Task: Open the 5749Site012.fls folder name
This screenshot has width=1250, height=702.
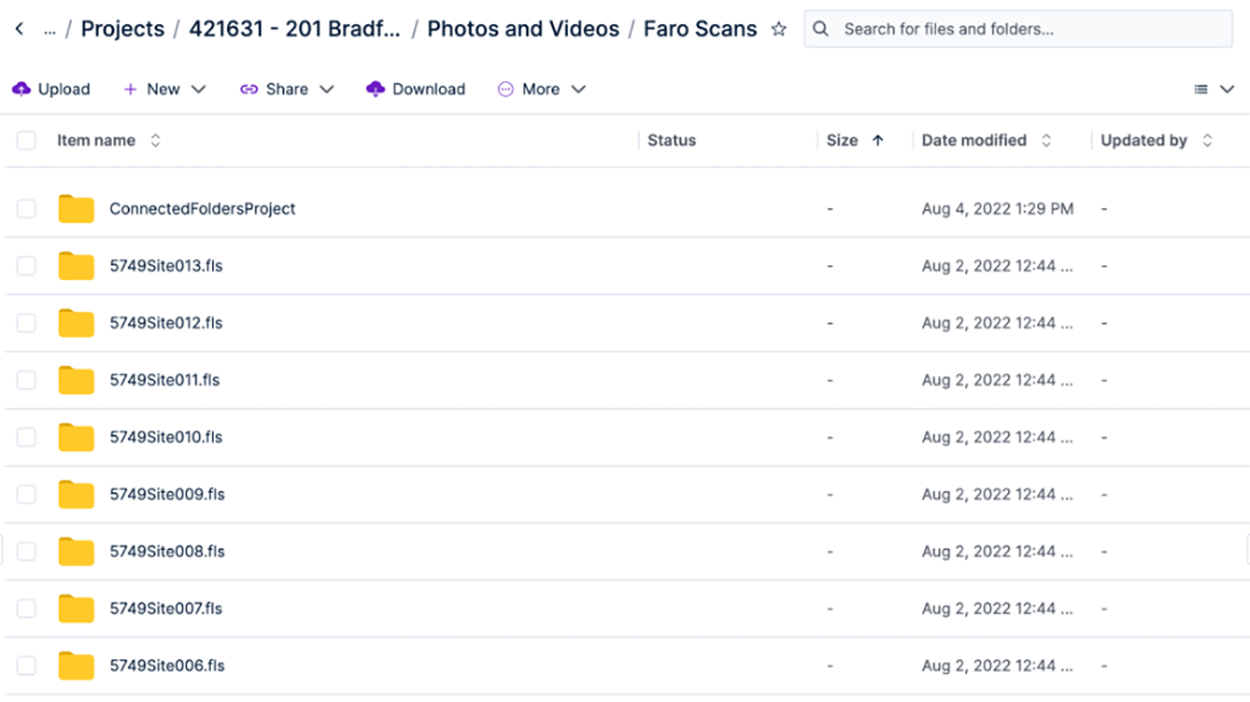Action: tap(166, 323)
